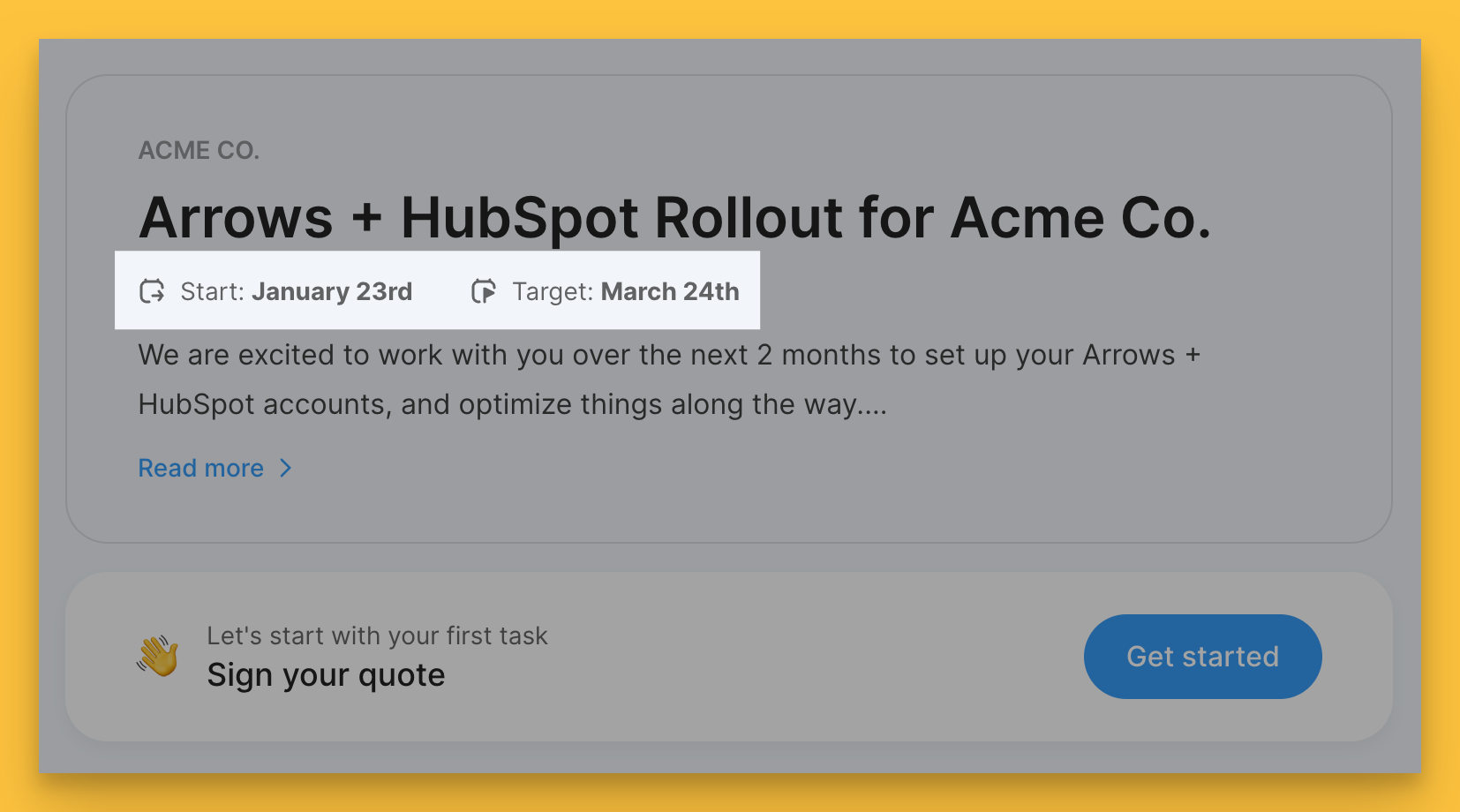Click the "Start:" label text

point(213,291)
